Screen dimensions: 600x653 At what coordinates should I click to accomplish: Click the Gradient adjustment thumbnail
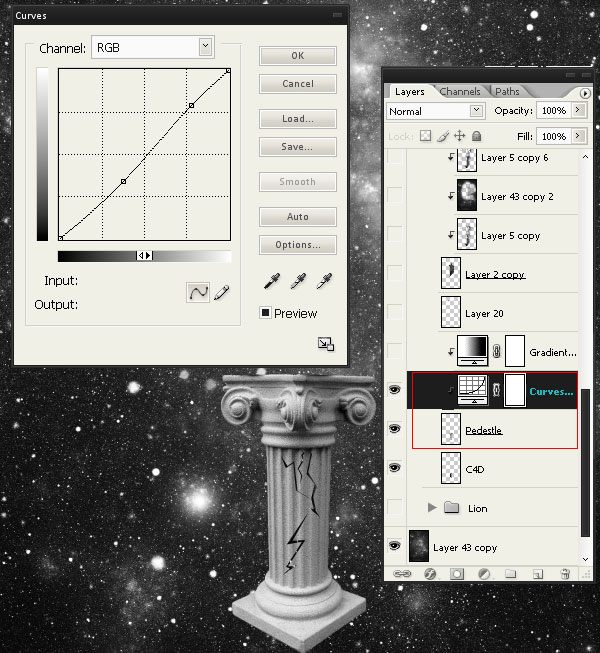coord(473,351)
